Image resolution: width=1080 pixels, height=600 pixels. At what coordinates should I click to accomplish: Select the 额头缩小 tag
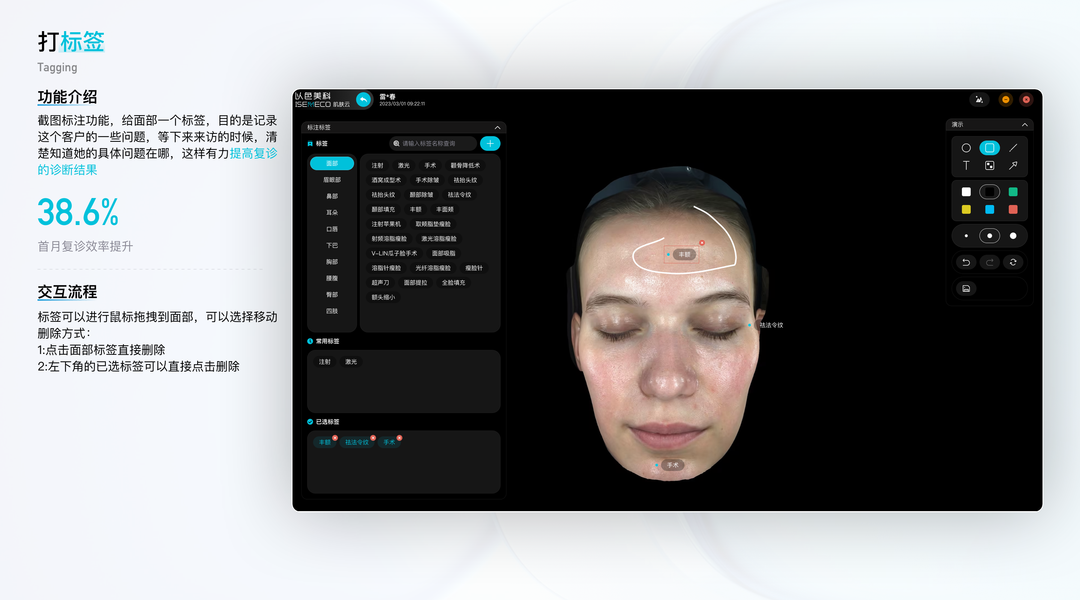(x=384, y=298)
